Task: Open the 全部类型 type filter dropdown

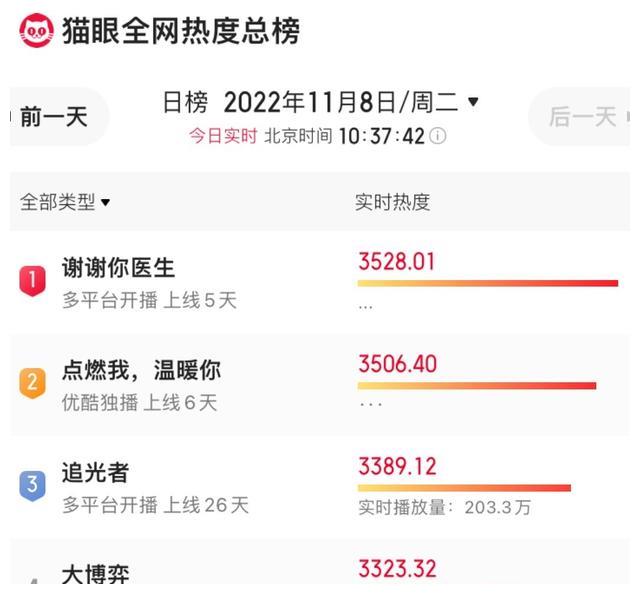Action: pos(65,202)
